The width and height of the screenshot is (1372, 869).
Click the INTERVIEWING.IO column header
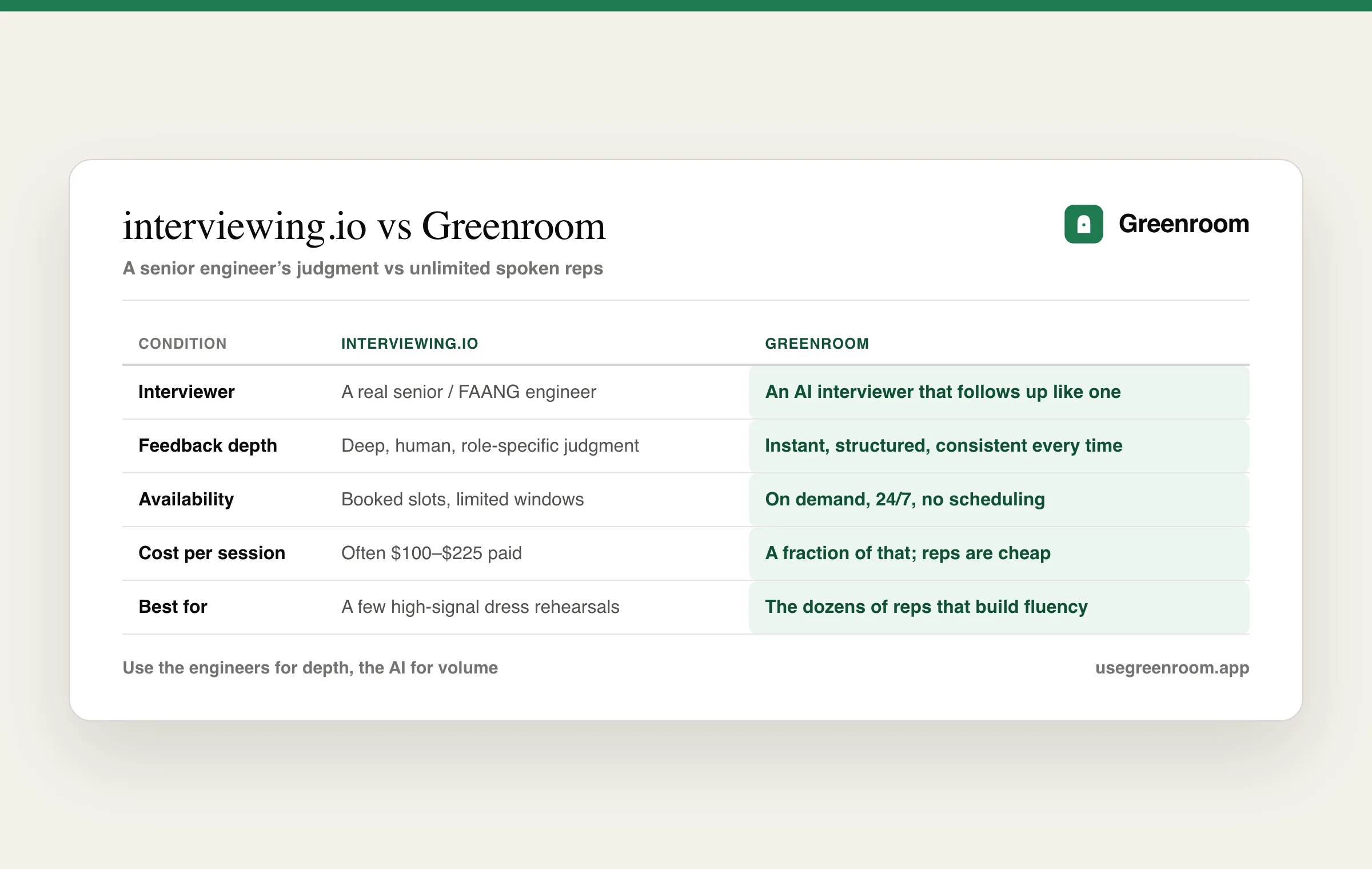(409, 344)
